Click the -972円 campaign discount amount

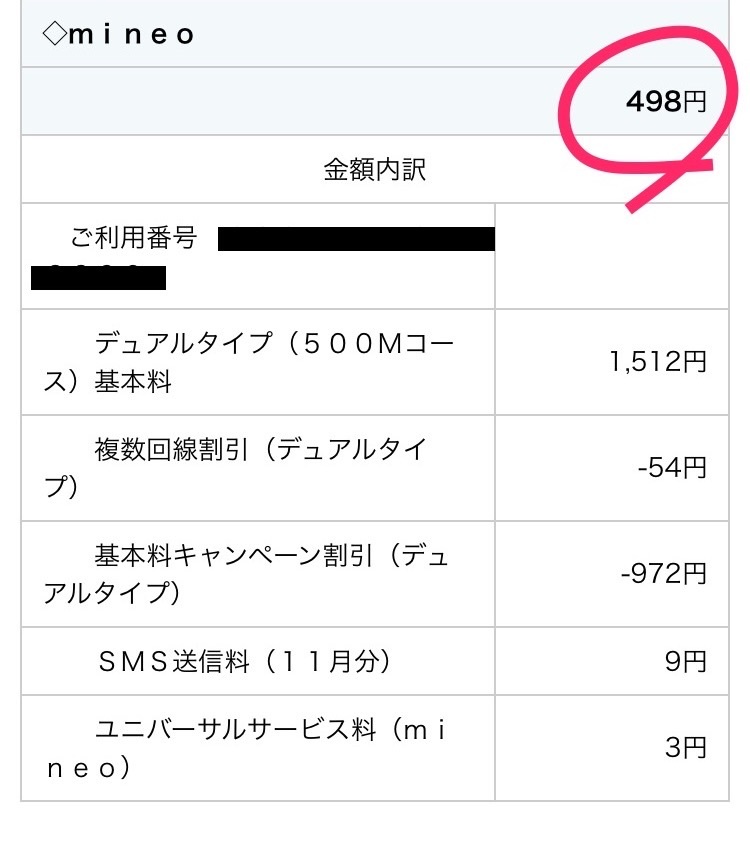click(x=664, y=574)
